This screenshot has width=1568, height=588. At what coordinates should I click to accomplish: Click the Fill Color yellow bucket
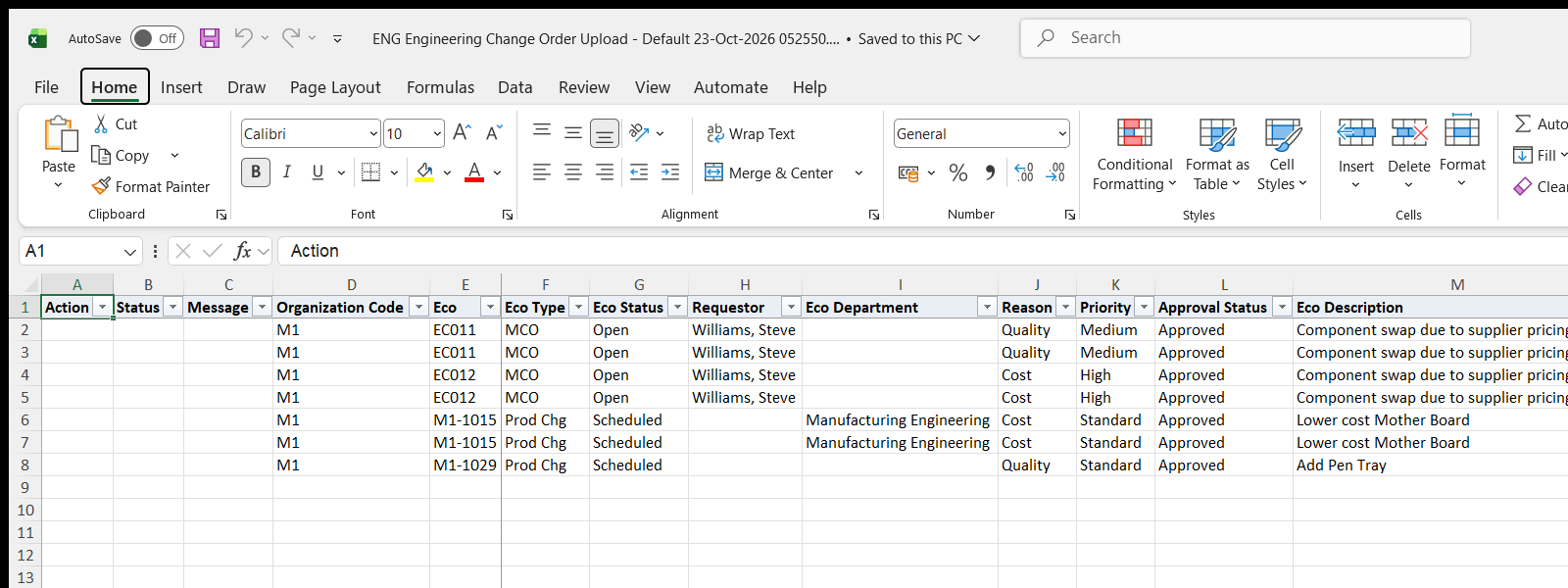(x=425, y=172)
